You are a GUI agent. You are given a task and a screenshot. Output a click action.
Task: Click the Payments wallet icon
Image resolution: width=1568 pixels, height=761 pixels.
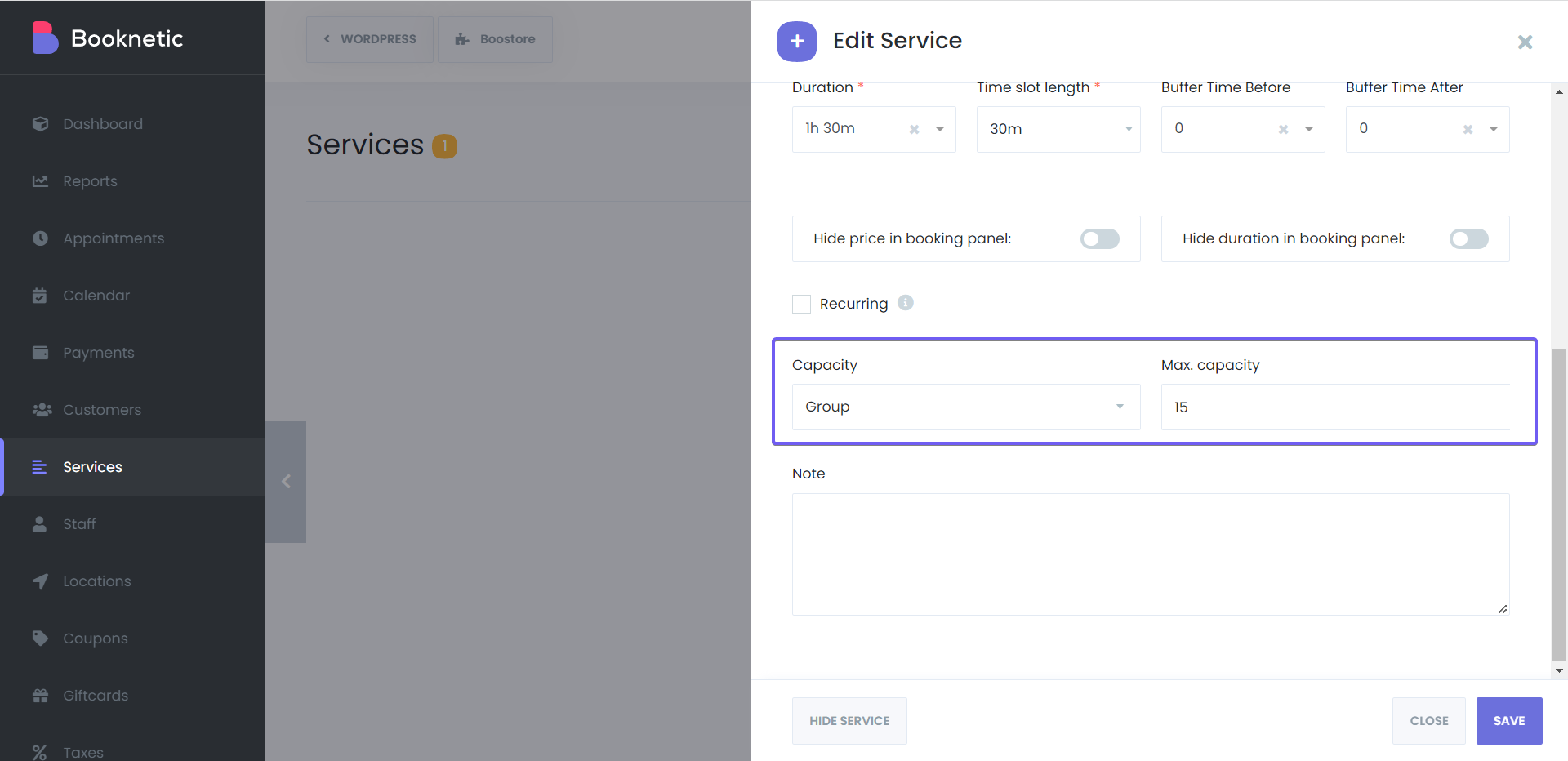click(x=40, y=353)
